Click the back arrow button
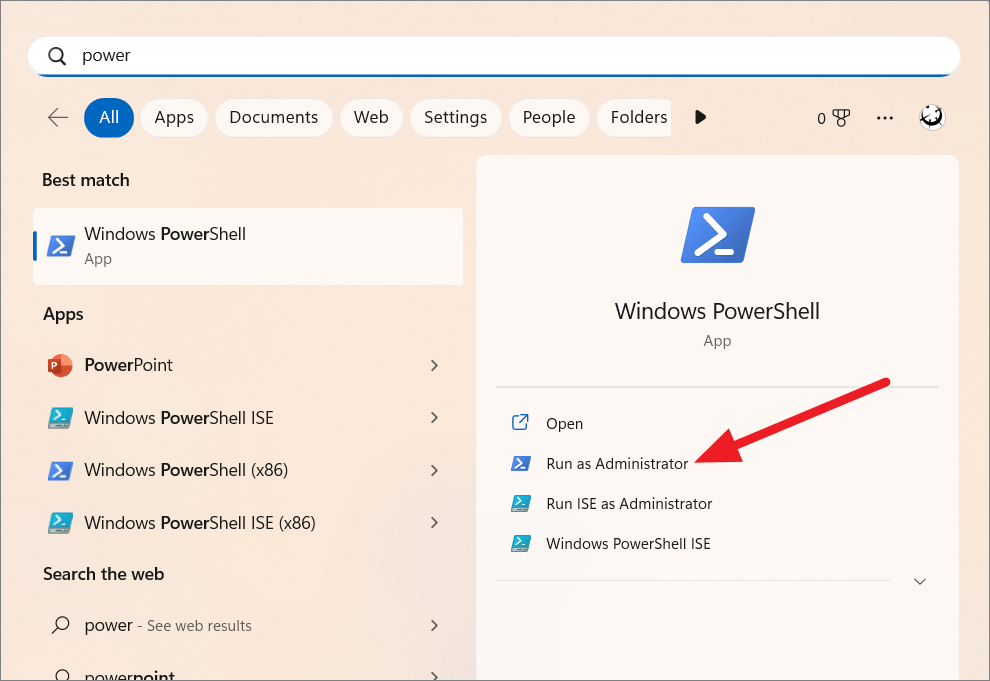Image resolution: width=990 pixels, height=681 pixels. pyautogui.click(x=57, y=117)
